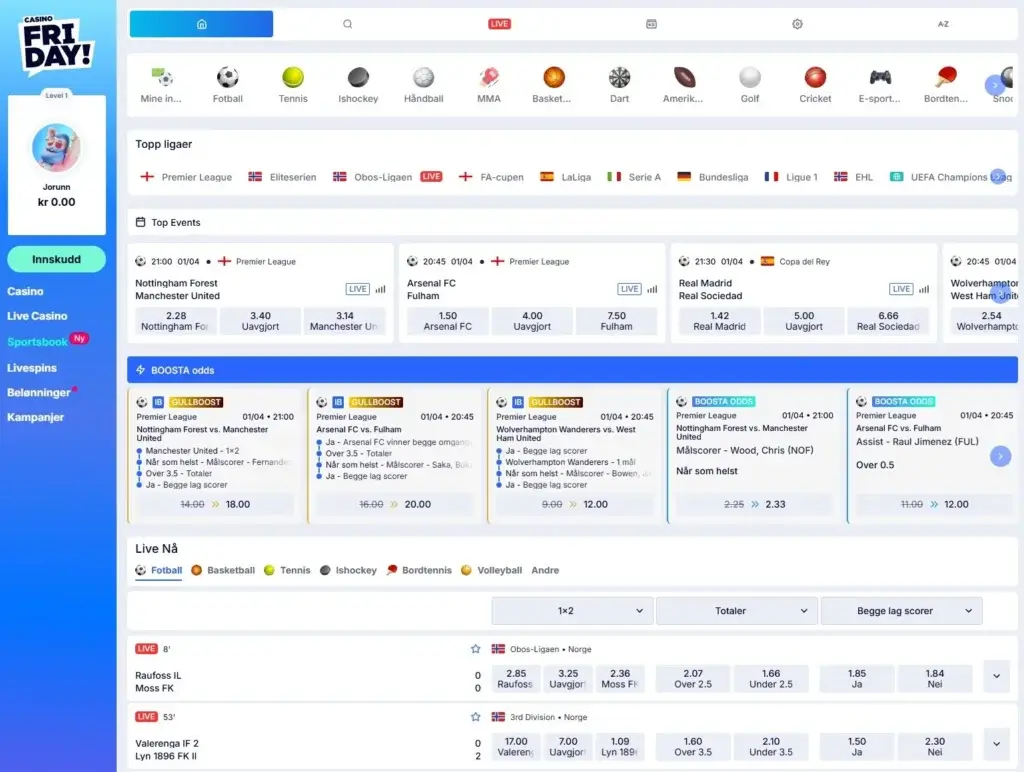Image resolution: width=1024 pixels, height=772 pixels.
Task: Open Sportsbook in the sidebar
Action: click(37, 342)
